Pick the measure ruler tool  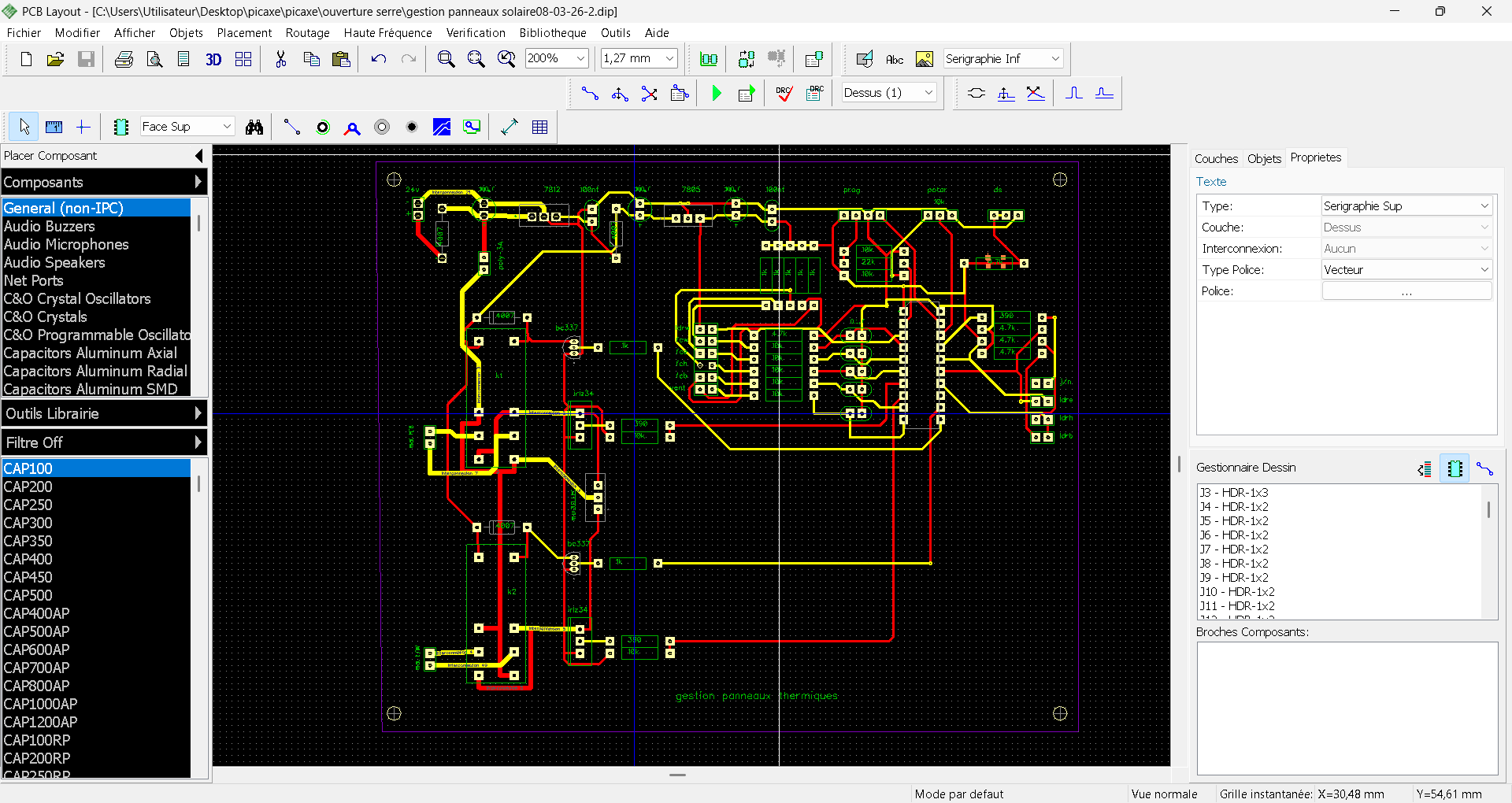[x=54, y=128]
